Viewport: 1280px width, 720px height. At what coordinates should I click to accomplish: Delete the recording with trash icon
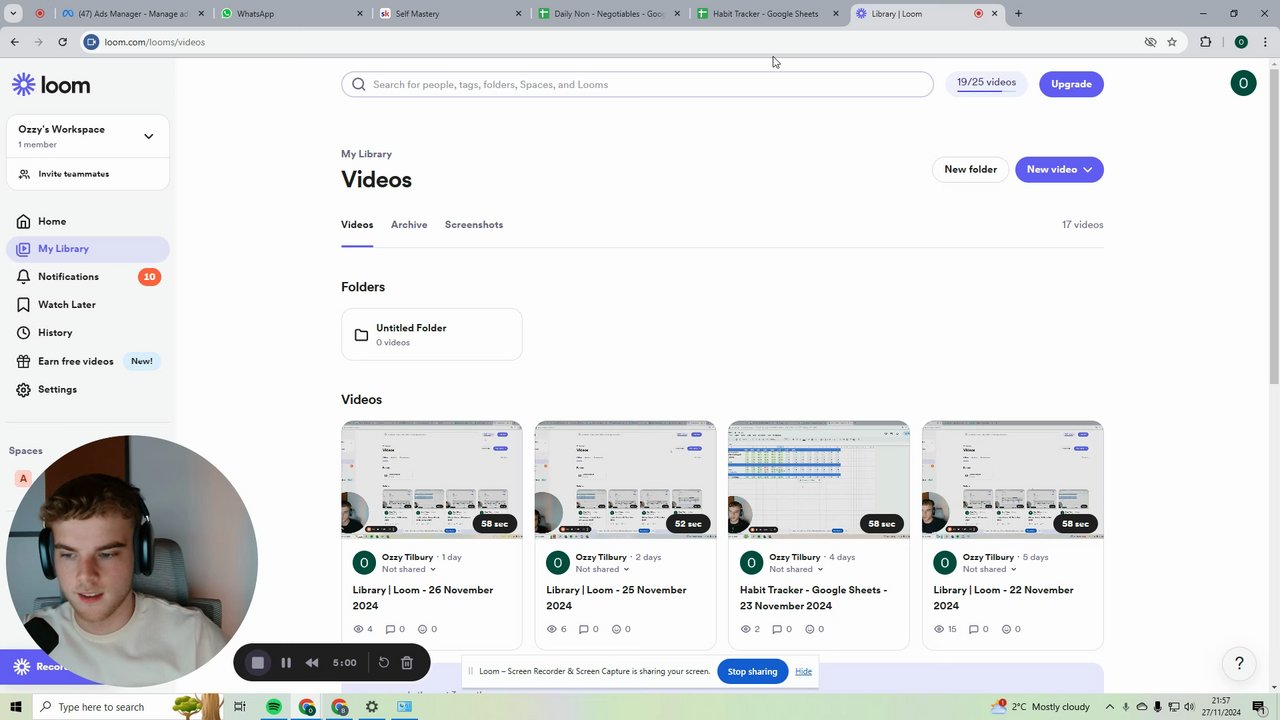point(407,662)
